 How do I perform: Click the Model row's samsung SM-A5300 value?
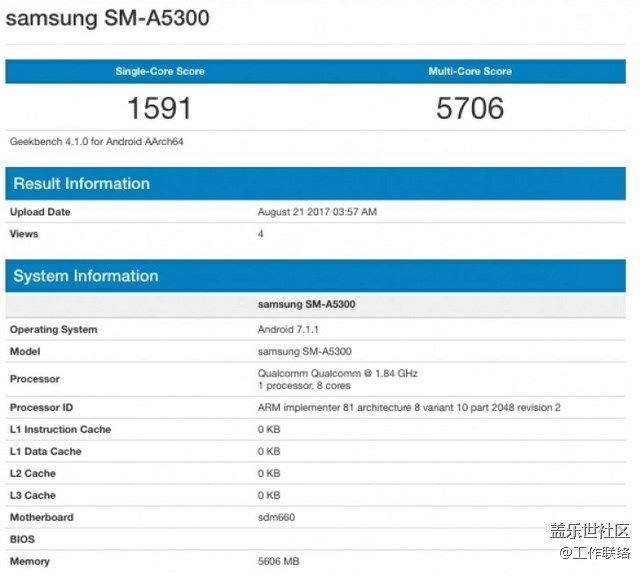pyautogui.click(x=304, y=351)
